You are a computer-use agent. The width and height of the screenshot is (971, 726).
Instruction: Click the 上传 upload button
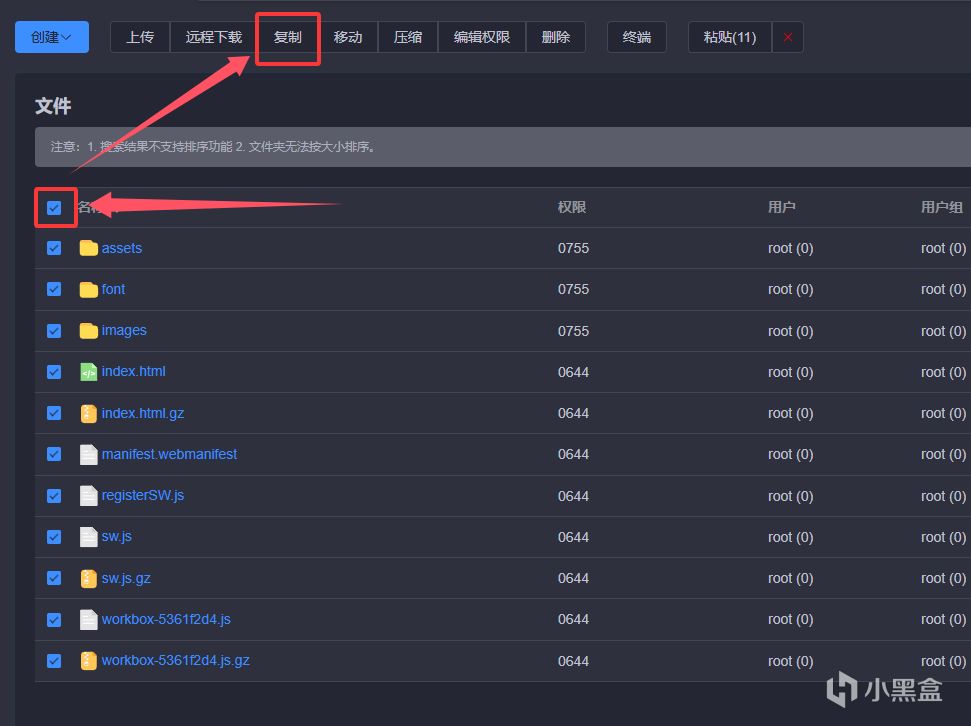tap(140, 37)
